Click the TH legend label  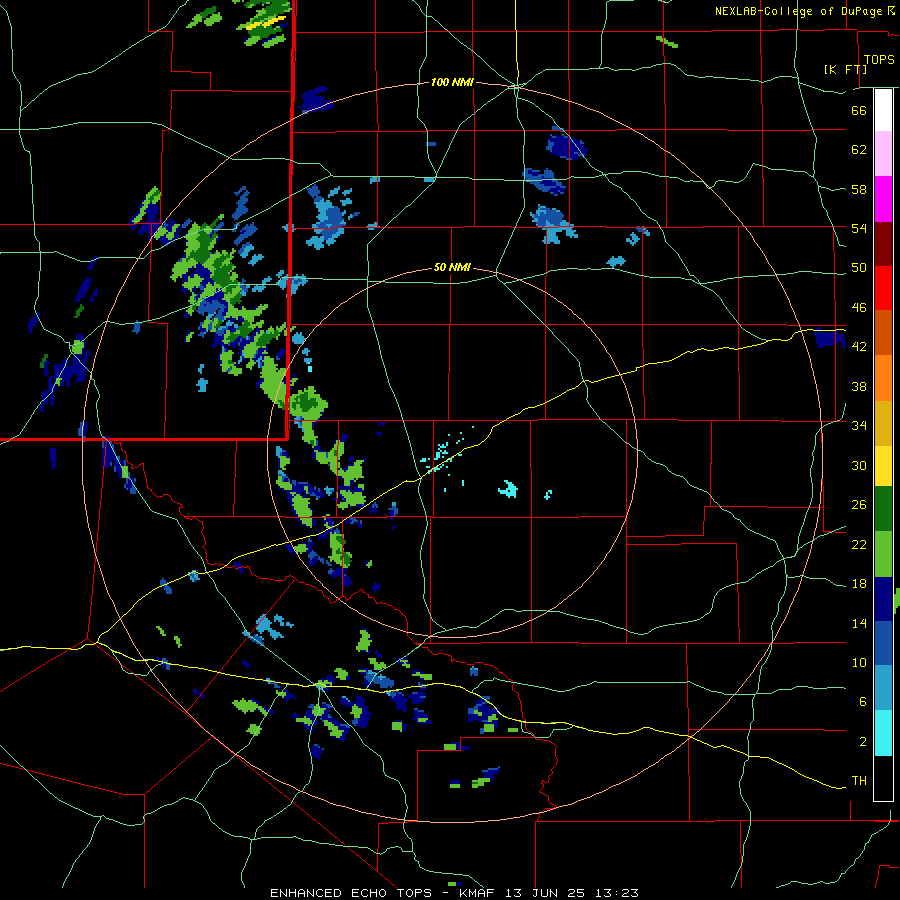[x=859, y=781]
